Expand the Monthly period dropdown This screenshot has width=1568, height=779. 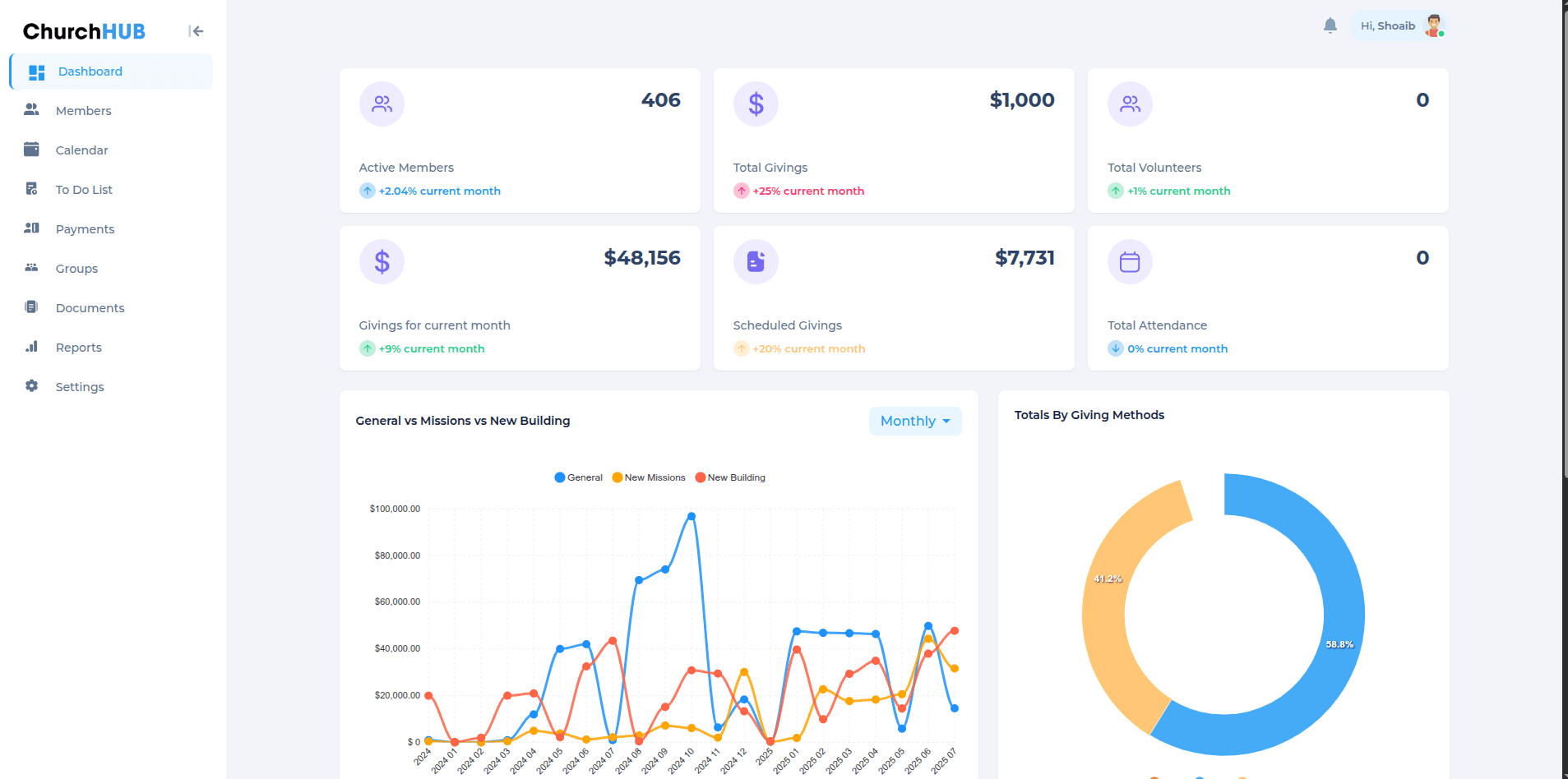click(x=914, y=421)
